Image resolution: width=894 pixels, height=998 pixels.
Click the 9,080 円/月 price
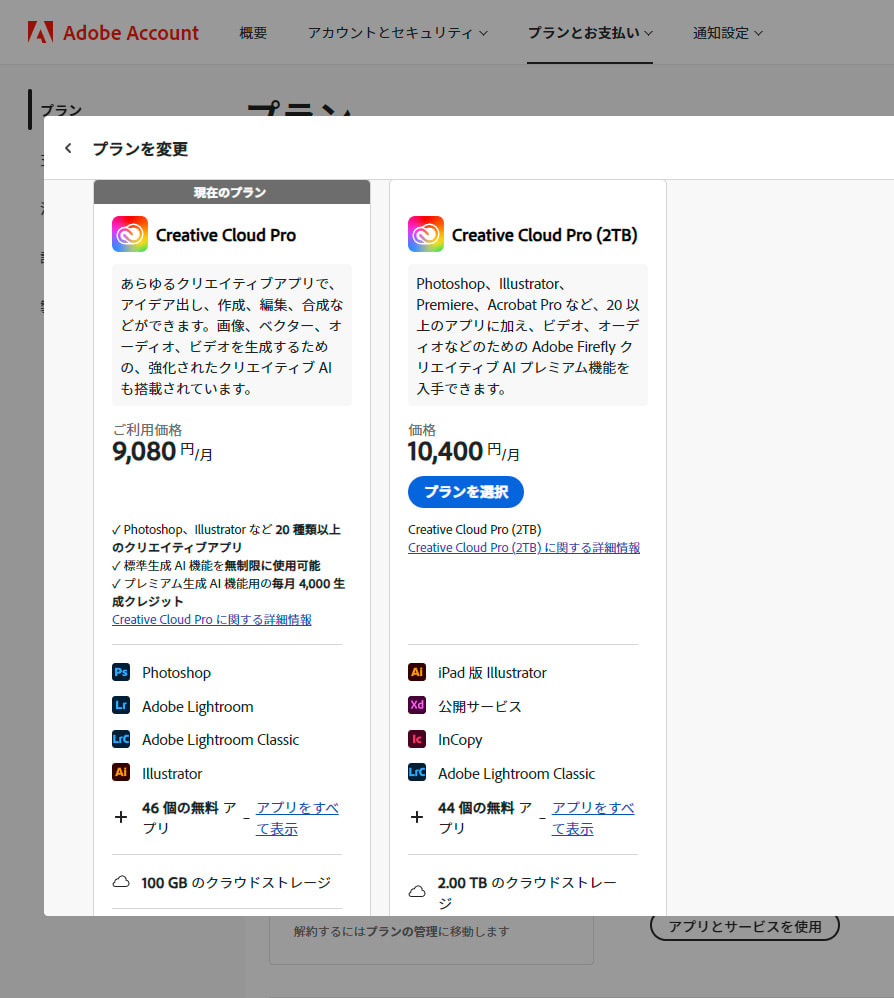coord(162,451)
